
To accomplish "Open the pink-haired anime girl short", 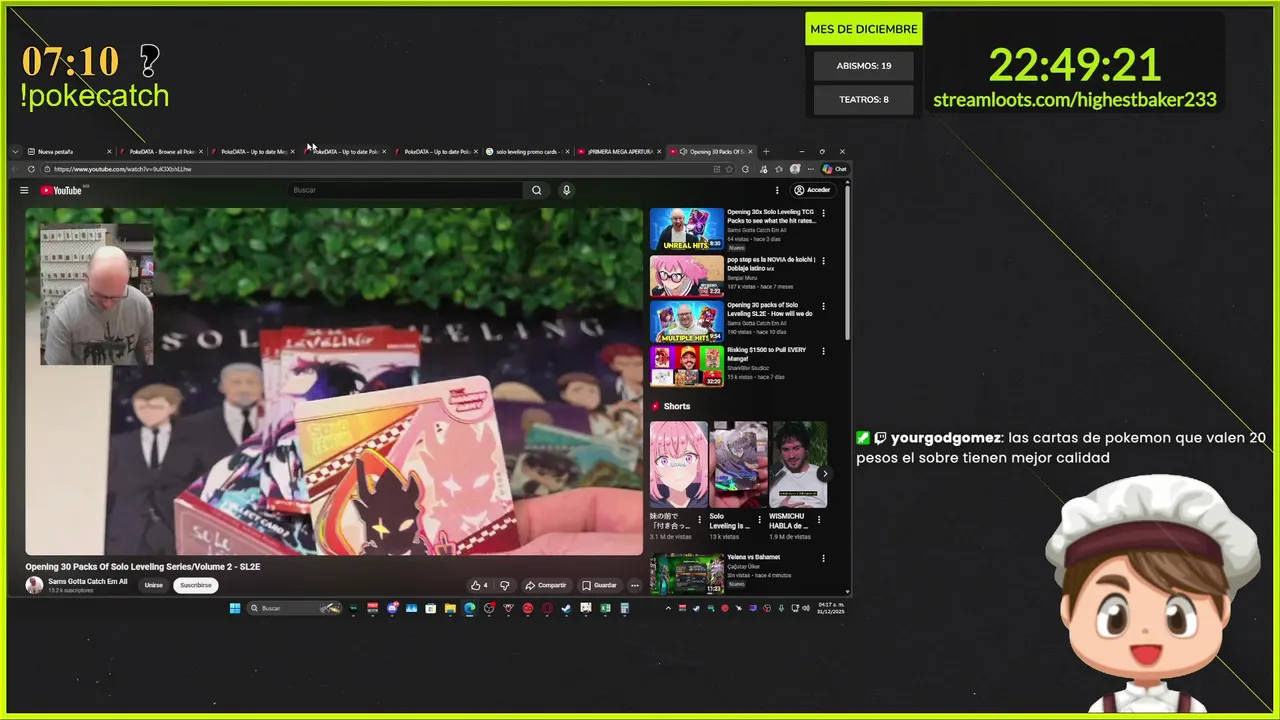I will point(679,464).
